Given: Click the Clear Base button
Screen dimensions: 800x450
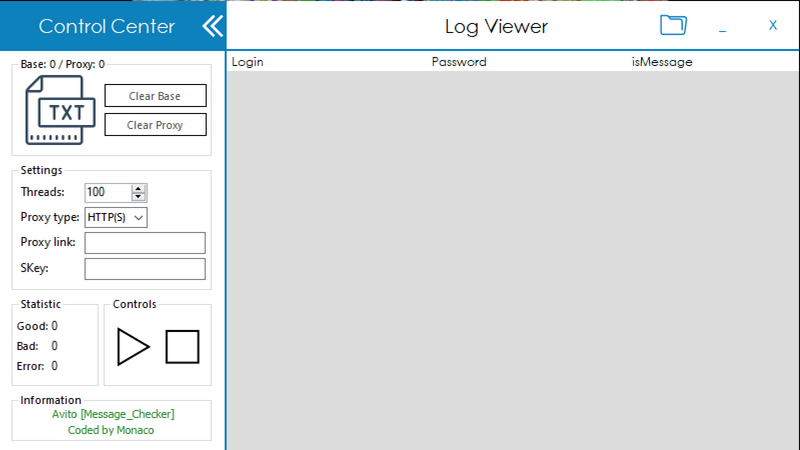Looking at the screenshot, I should click(x=156, y=96).
